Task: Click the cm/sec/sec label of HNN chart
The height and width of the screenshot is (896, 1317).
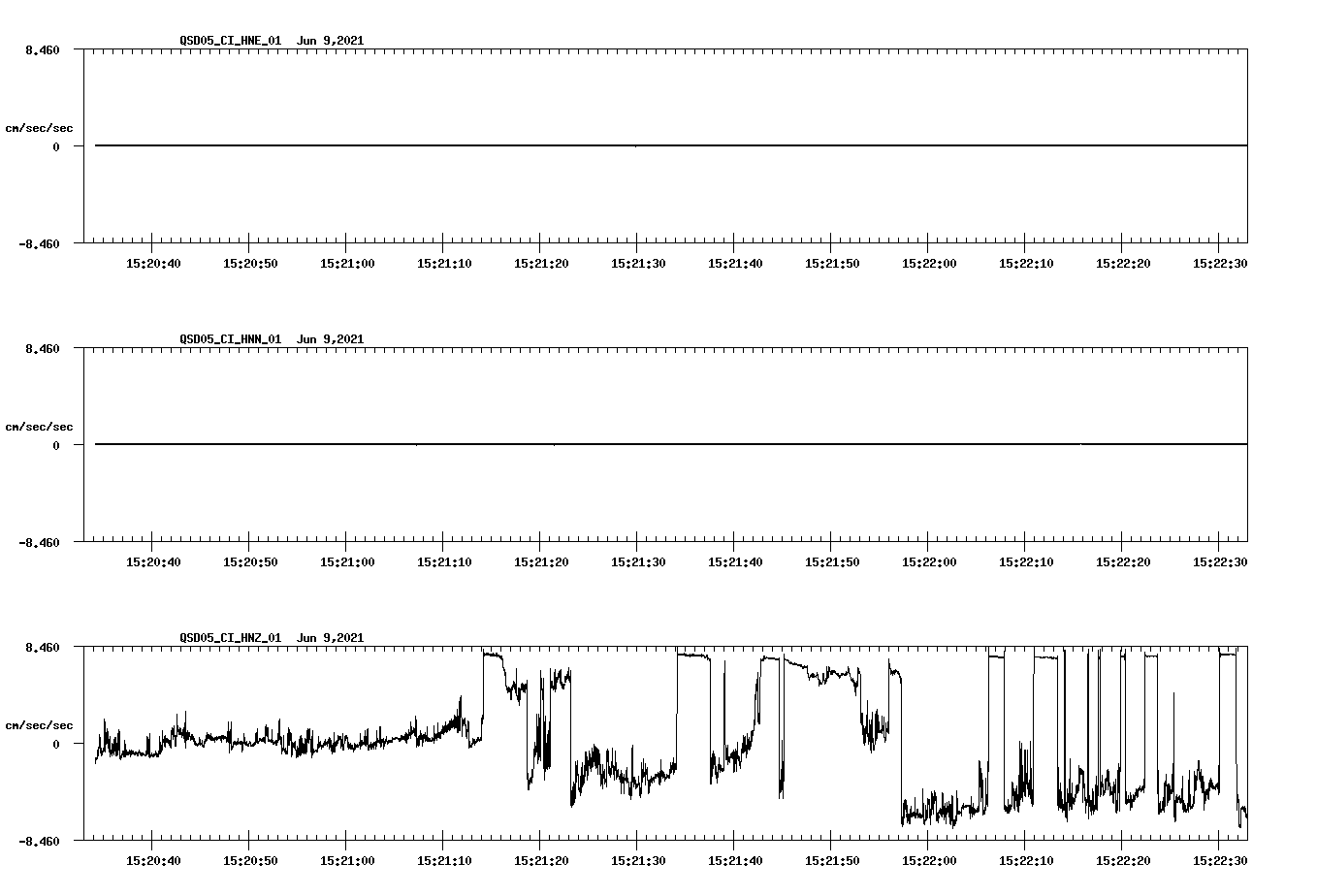Action: point(39,427)
